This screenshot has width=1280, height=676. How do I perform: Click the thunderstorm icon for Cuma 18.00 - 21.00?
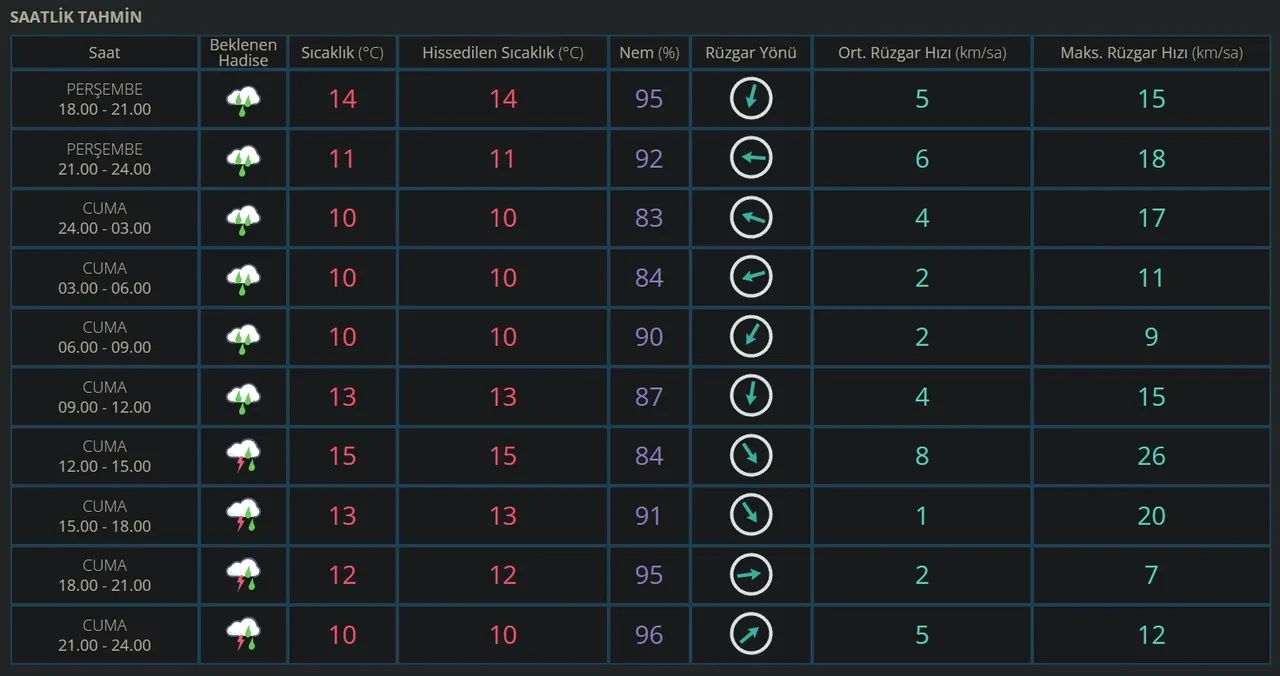pyautogui.click(x=243, y=576)
